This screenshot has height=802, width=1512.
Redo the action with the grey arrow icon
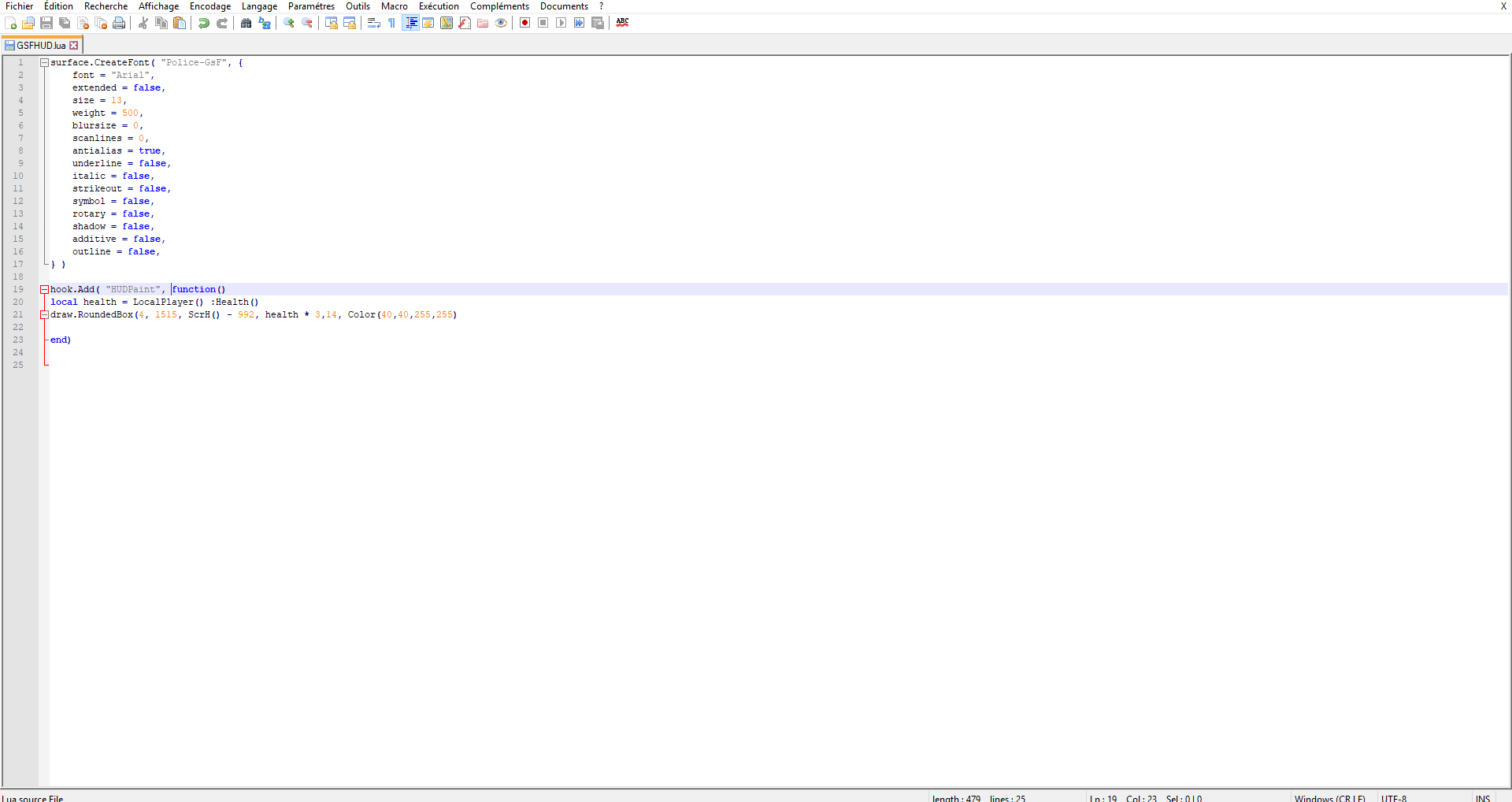pos(222,23)
